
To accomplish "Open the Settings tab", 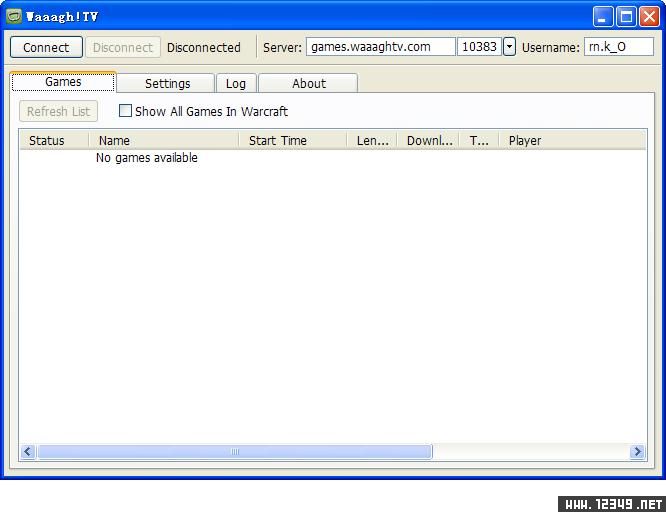I will [167, 83].
